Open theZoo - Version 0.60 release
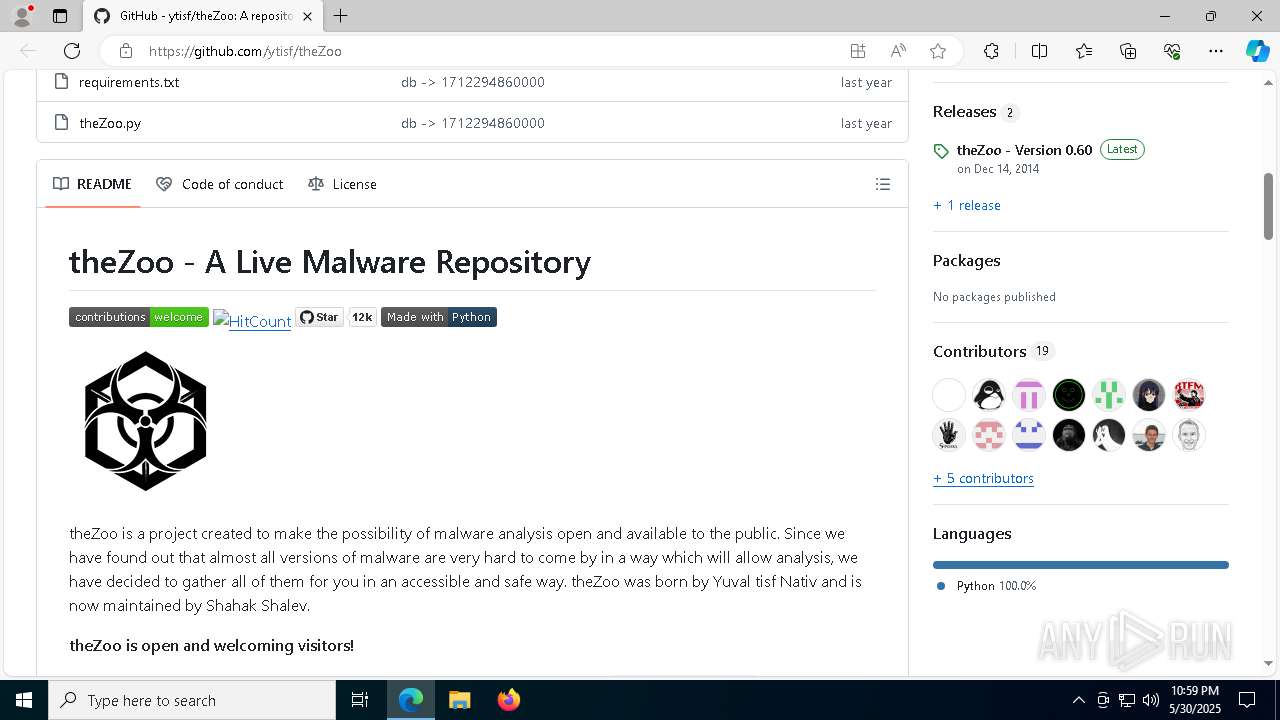This screenshot has height=720, width=1280. (x=1024, y=150)
